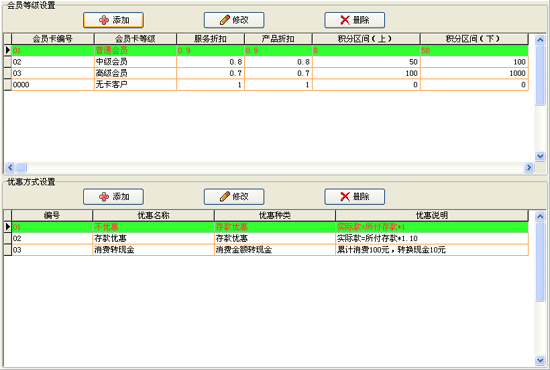Click 修改 button in discount method settings
Screen dimensions: 550x370
coord(234,196)
